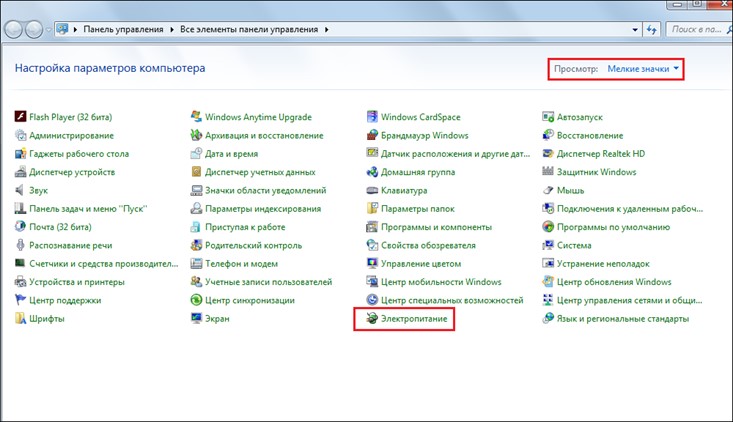Click the Клавиатура keyboard icon
Image resolution: width=733 pixels, height=422 pixels.
372,190
